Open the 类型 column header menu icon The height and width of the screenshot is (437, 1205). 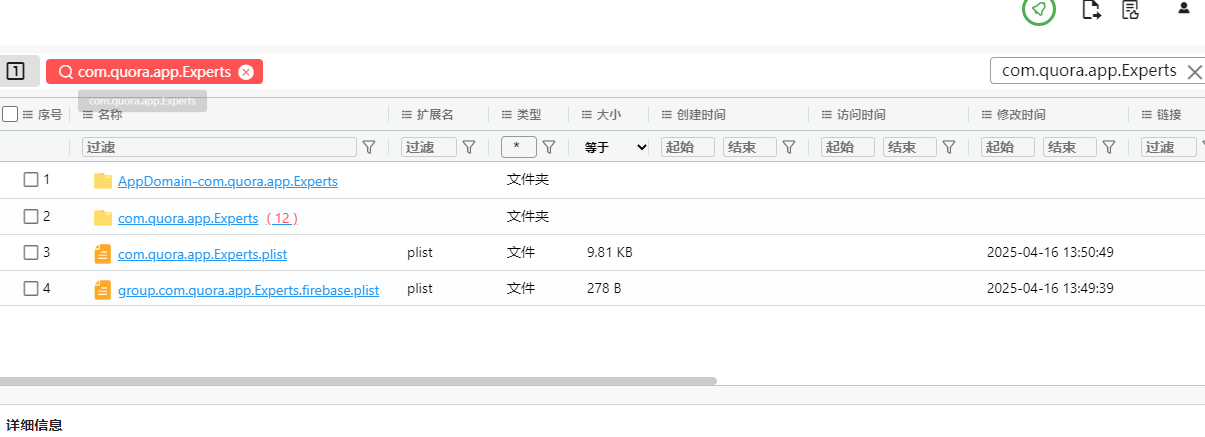[x=507, y=115]
